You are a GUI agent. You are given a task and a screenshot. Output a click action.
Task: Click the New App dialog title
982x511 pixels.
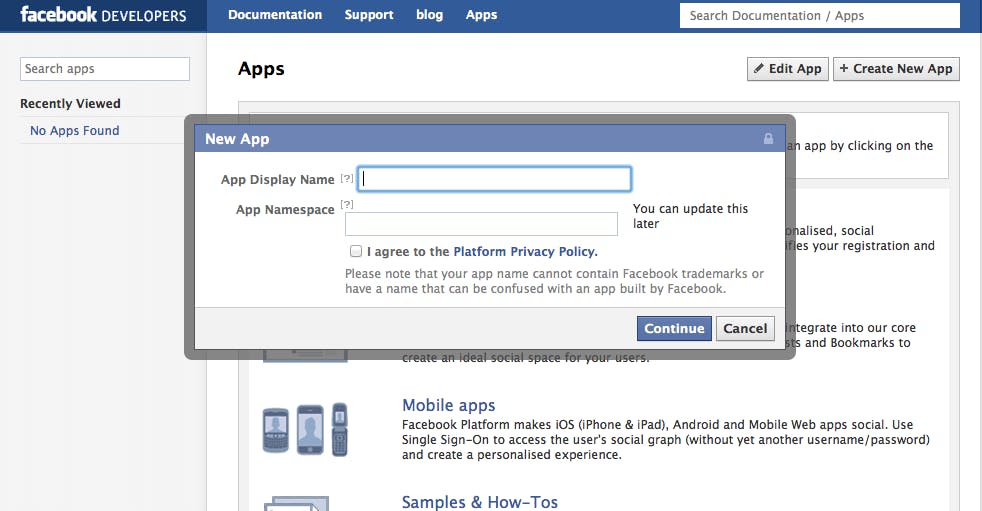[237, 139]
